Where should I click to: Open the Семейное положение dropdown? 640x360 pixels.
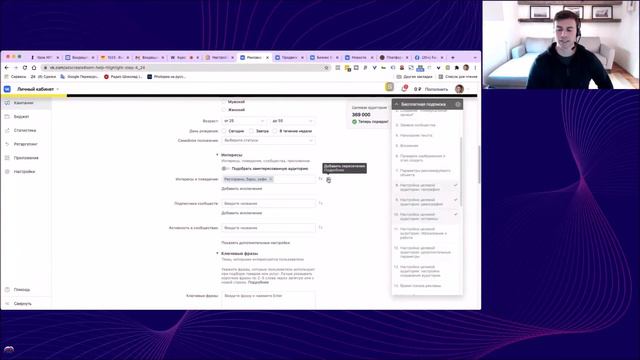tap(268, 140)
